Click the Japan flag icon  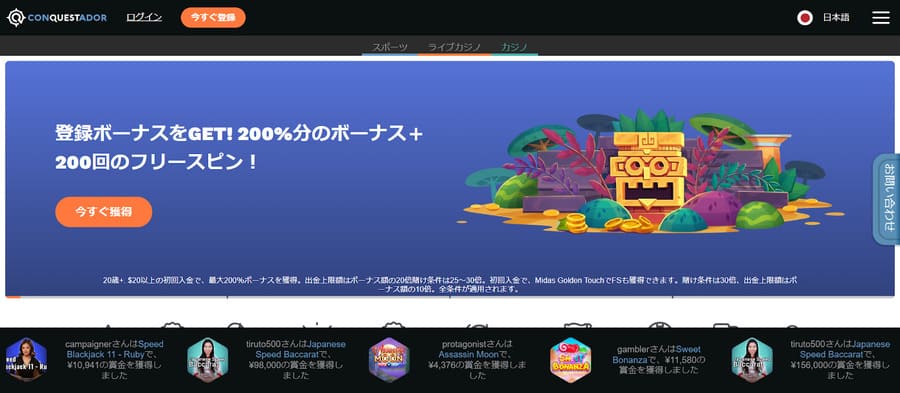point(805,18)
